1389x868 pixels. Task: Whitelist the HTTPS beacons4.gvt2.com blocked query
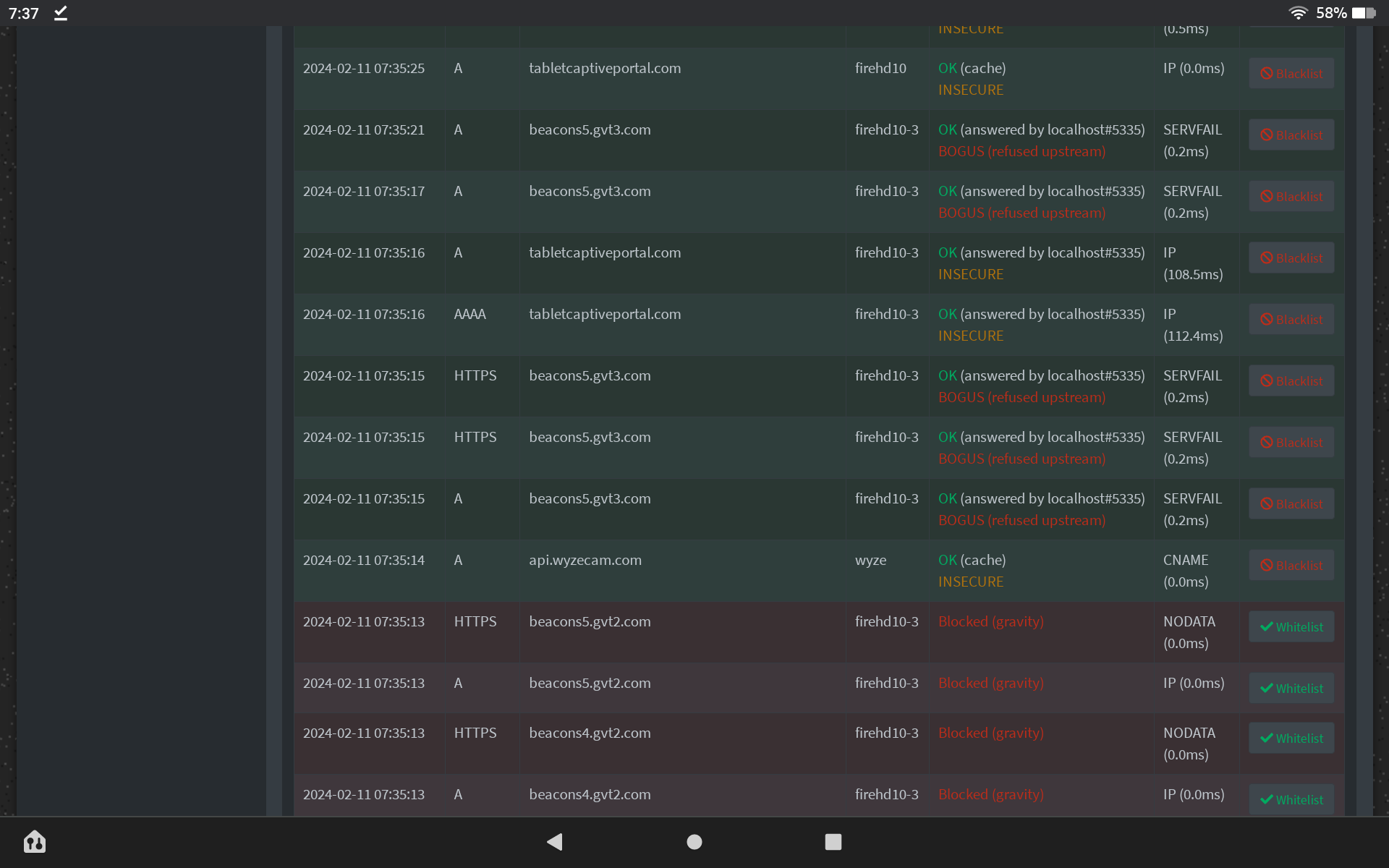(x=1291, y=738)
